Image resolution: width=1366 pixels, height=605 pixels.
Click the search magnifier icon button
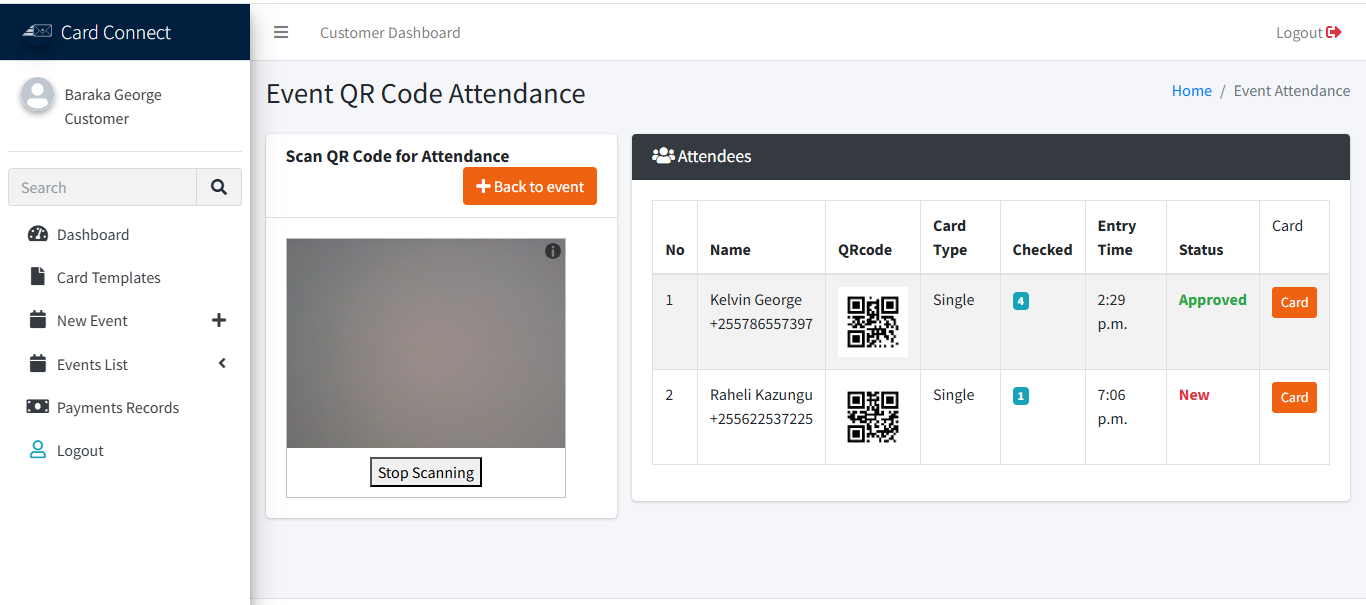tap(219, 187)
